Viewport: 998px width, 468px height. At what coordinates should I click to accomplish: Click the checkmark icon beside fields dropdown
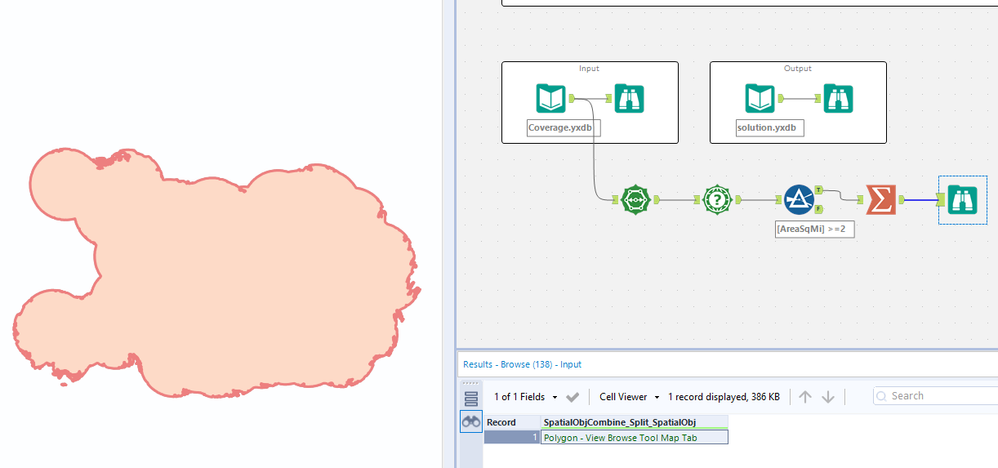572,397
